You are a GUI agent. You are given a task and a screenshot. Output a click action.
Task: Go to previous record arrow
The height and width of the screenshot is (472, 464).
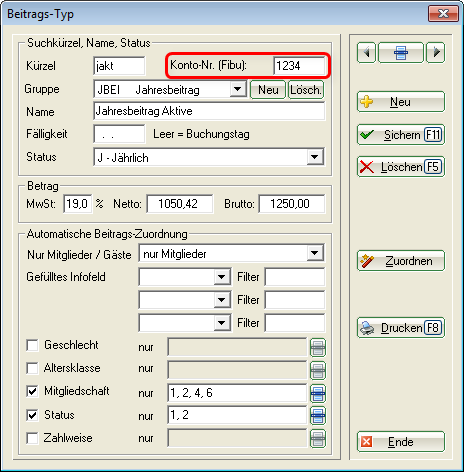[366, 52]
